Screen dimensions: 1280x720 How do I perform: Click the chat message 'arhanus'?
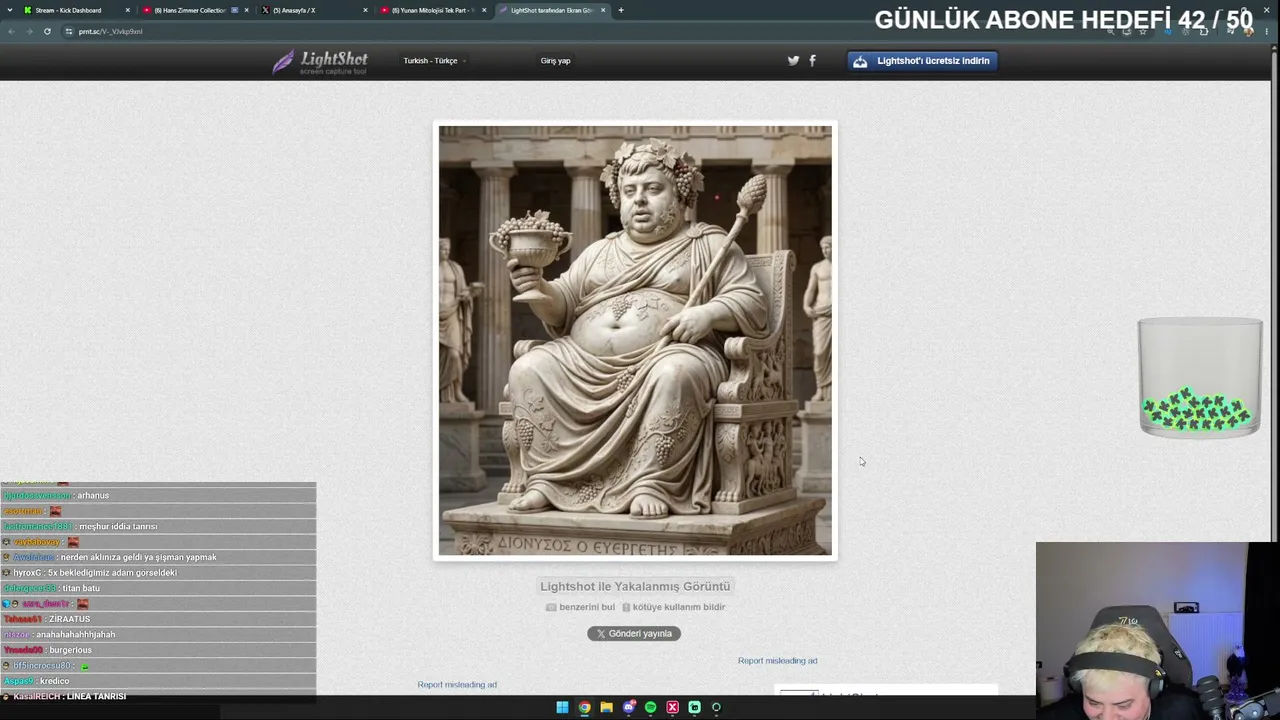(x=93, y=496)
